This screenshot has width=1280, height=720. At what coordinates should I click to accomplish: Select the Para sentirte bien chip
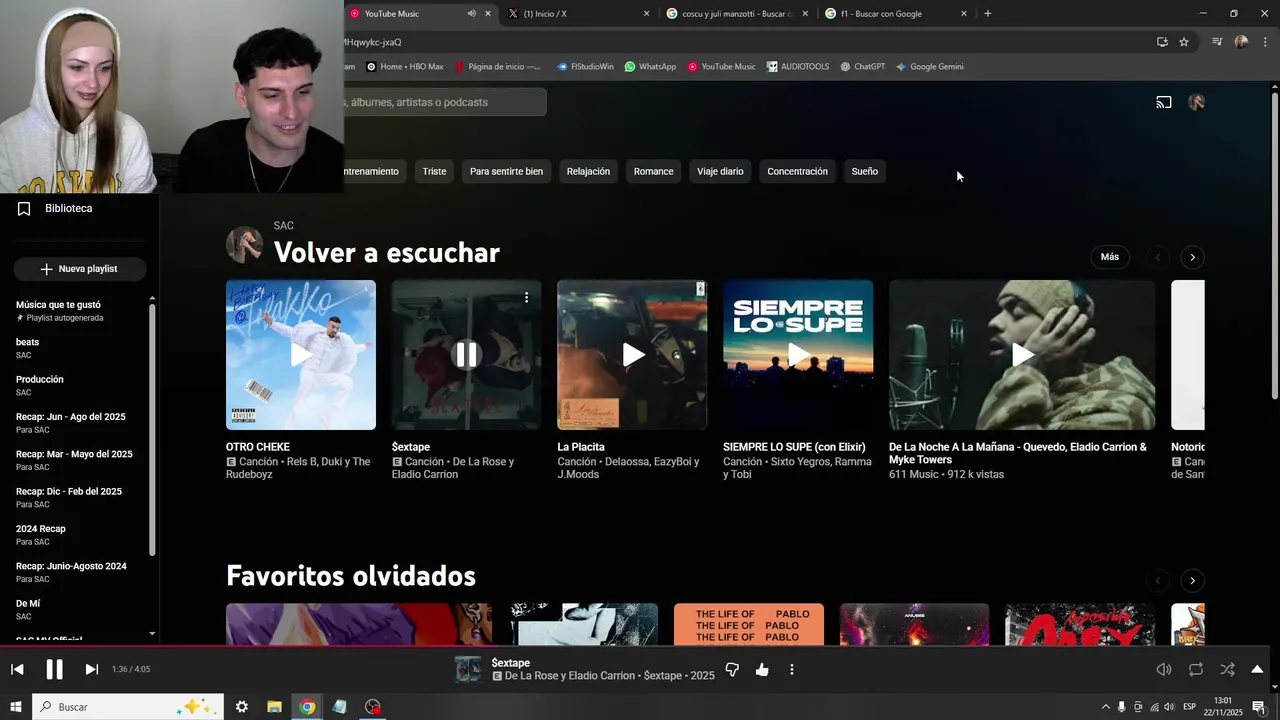pyautogui.click(x=506, y=171)
